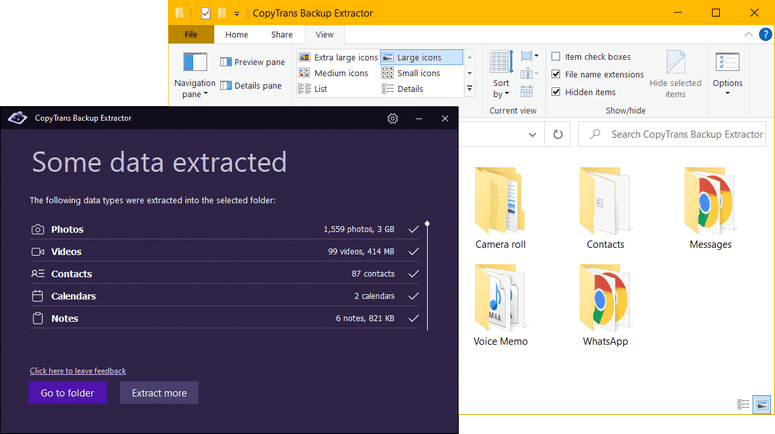Click the Sort by icon
This screenshot has width=775, height=434.
(x=501, y=62)
